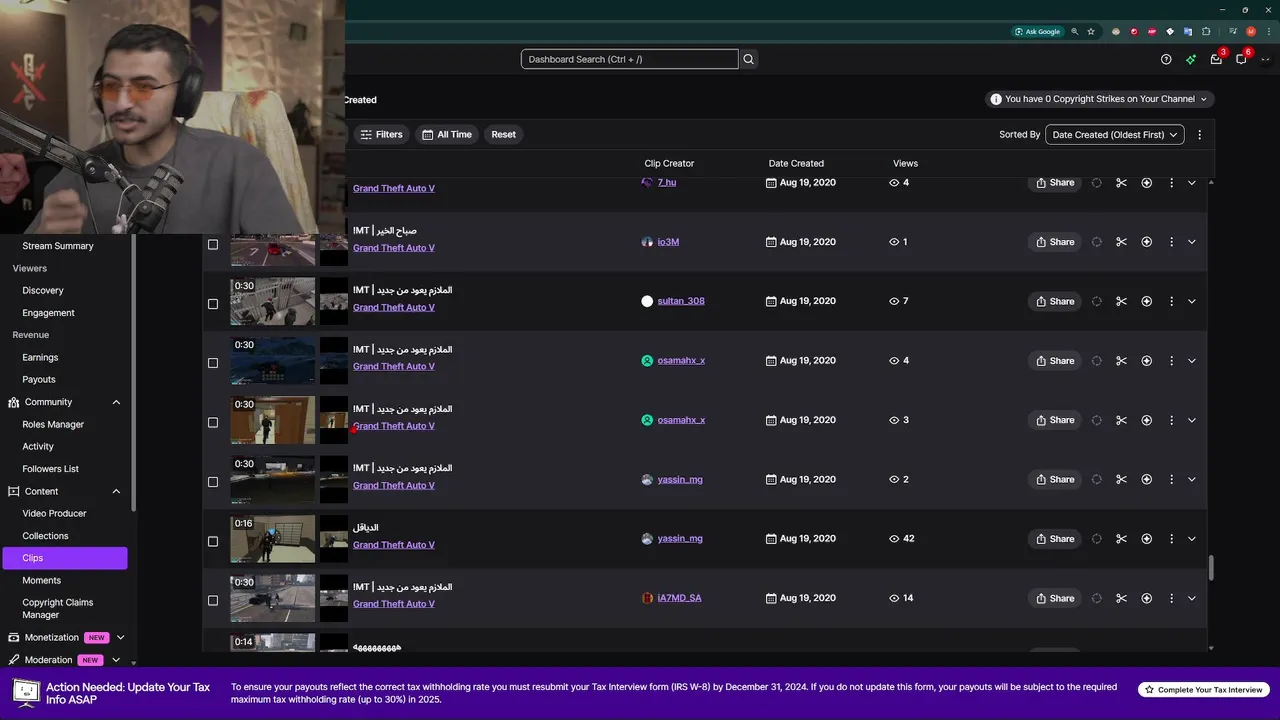Open the All Time date filter
This screenshot has width=1280, height=720.
446,134
